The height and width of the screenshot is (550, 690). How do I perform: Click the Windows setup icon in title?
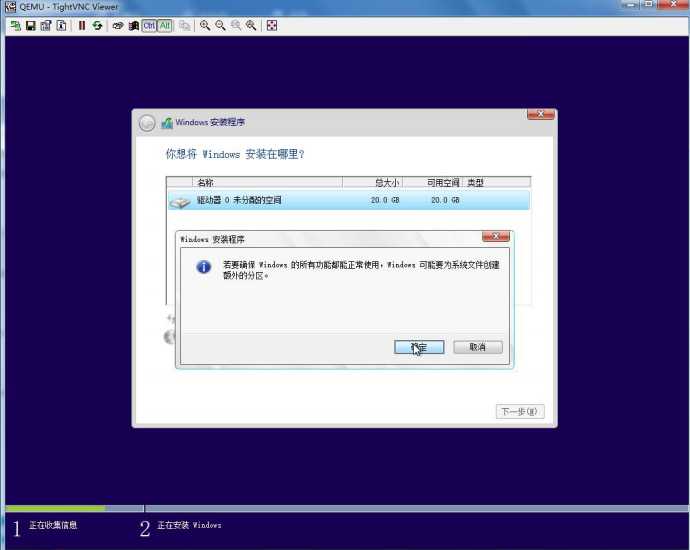click(x=167, y=123)
